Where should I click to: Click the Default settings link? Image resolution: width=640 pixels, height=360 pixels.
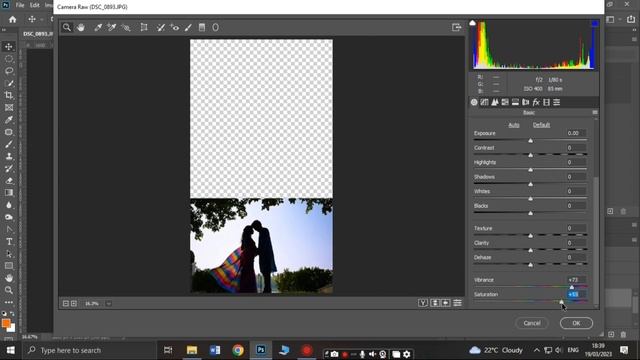coord(541,125)
